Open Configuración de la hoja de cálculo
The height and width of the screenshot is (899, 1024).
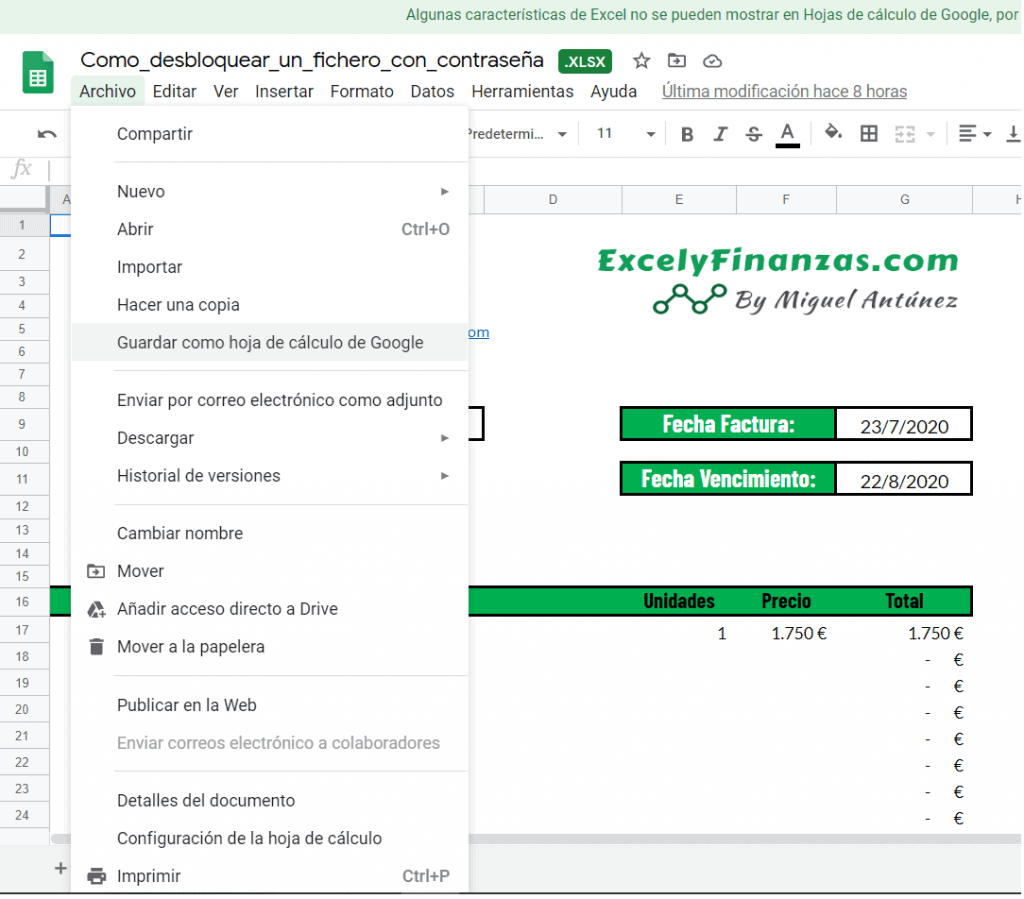270,838
